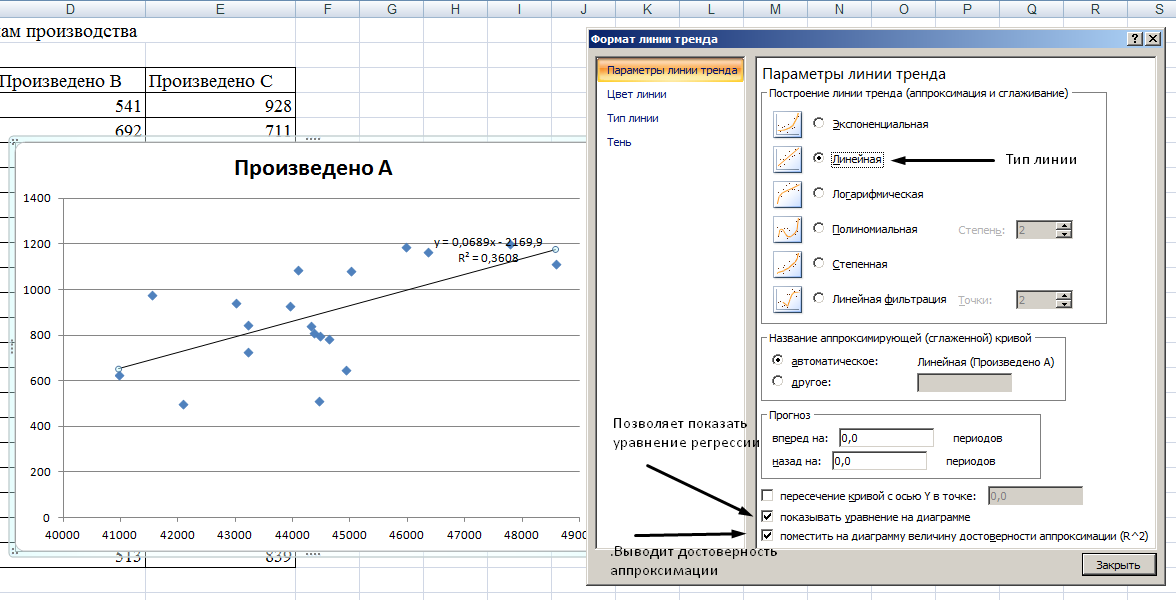
Task: Click the назад на forecast field
Action: pyautogui.click(x=879, y=460)
